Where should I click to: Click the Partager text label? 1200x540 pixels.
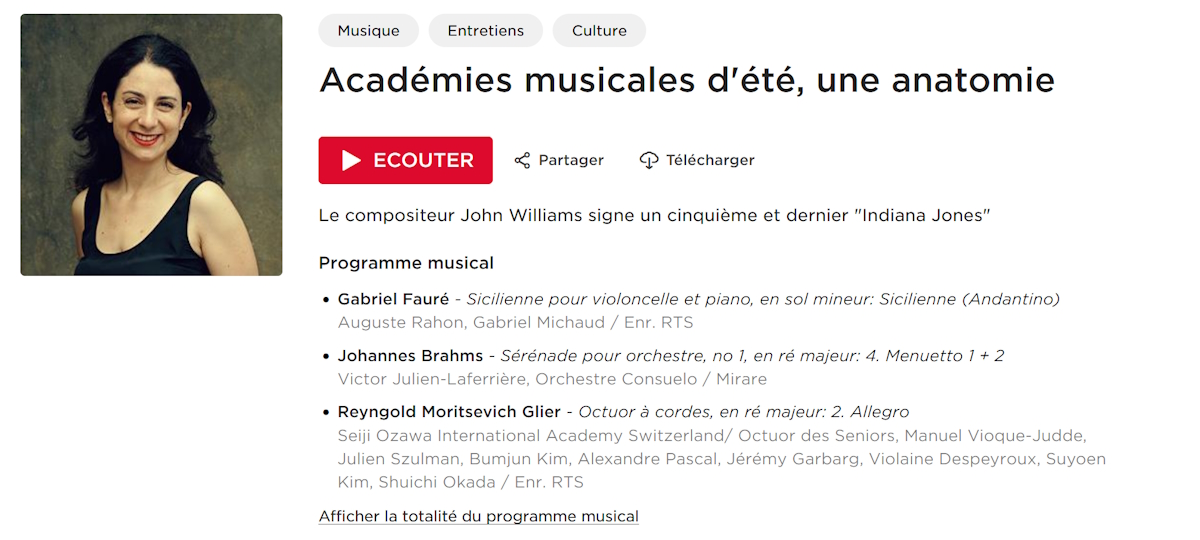coord(571,160)
